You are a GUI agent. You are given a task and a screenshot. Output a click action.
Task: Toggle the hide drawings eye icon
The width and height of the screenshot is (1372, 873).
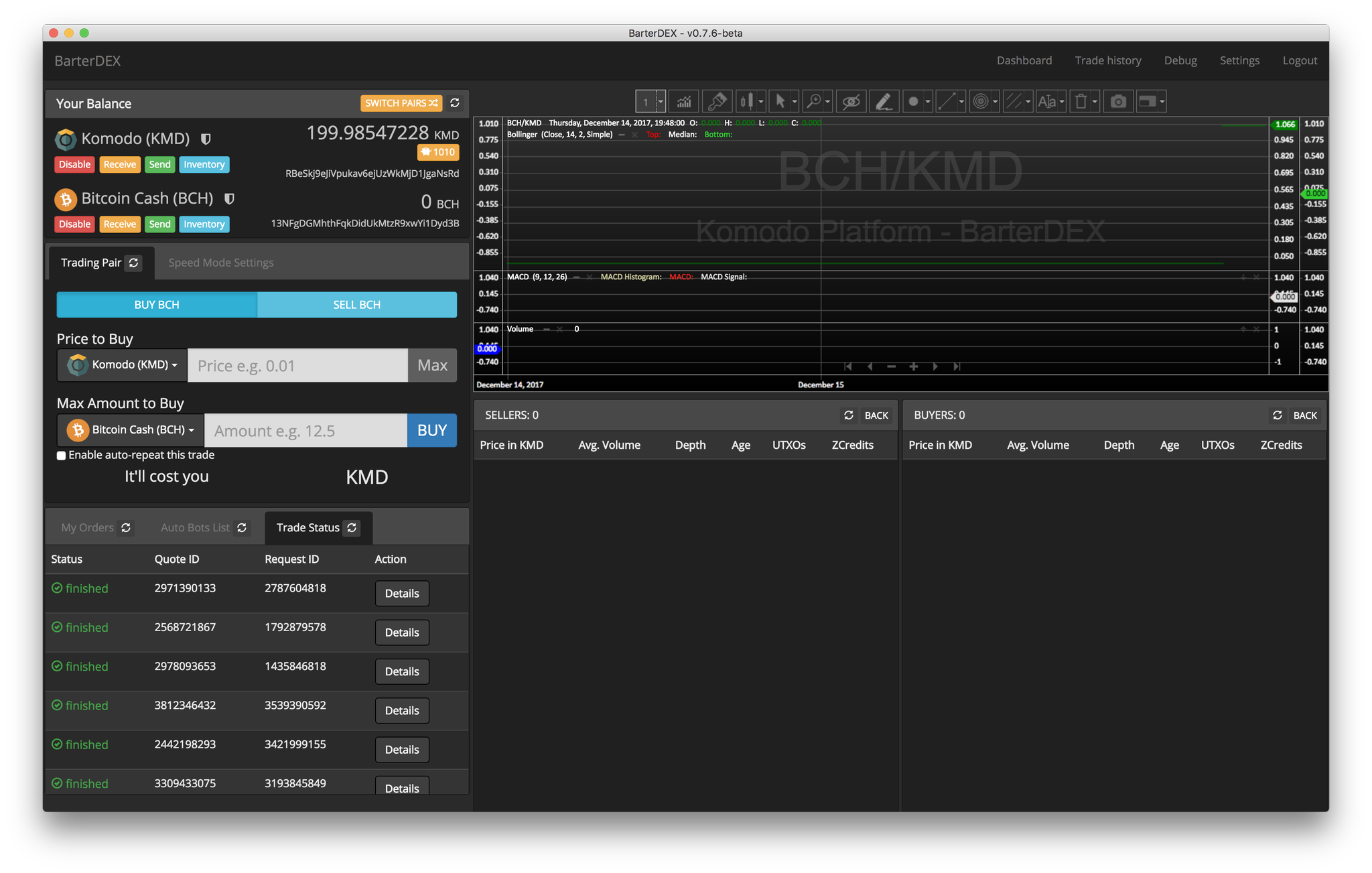point(851,102)
